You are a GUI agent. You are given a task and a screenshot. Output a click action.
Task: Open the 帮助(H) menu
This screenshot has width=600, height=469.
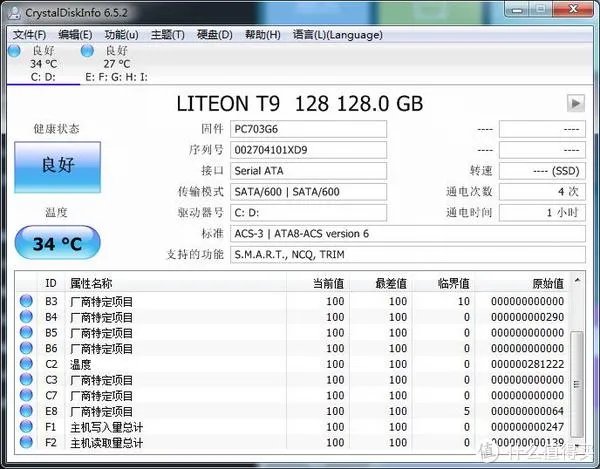(x=263, y=35)
